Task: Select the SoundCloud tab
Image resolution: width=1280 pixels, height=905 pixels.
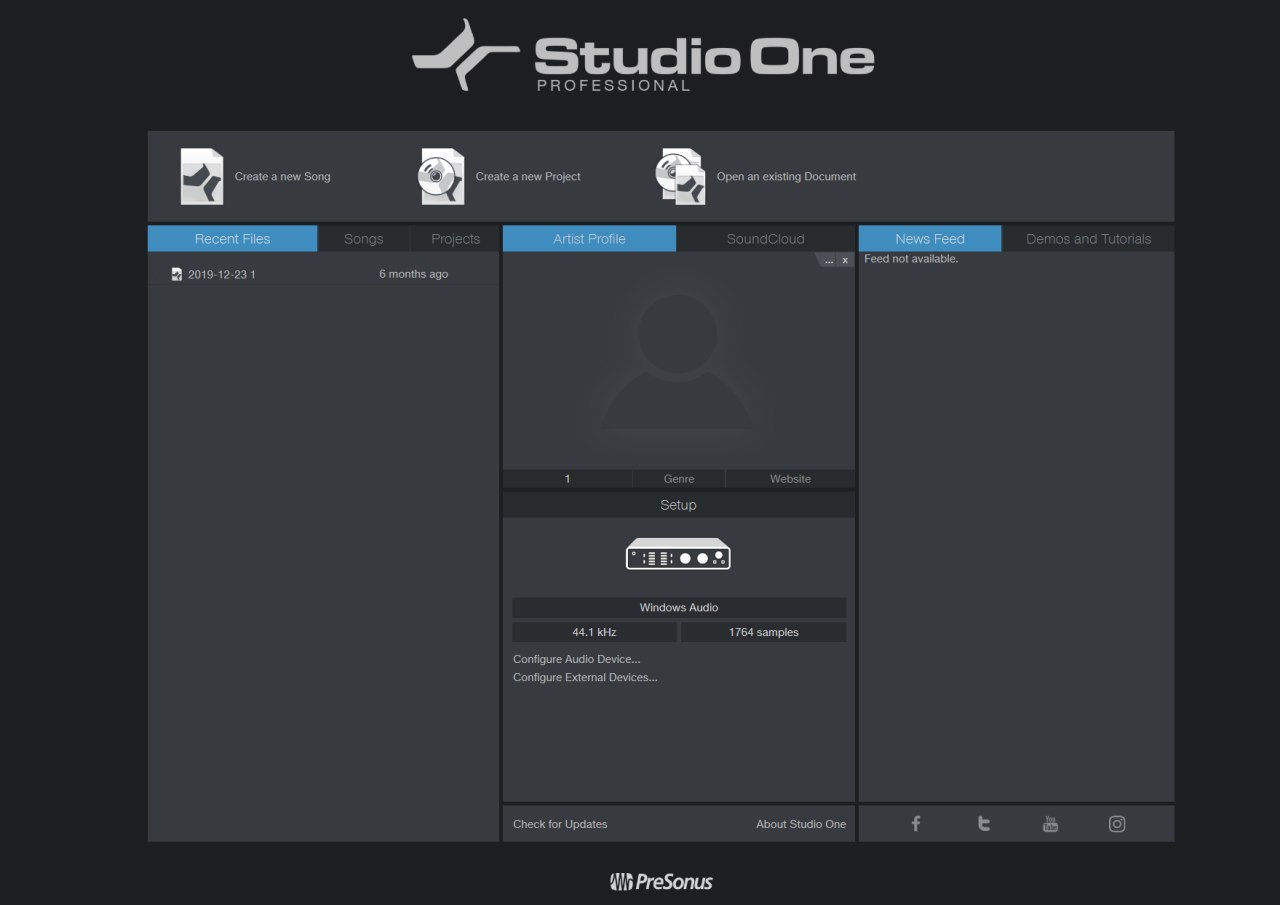Action: [766, 239]
